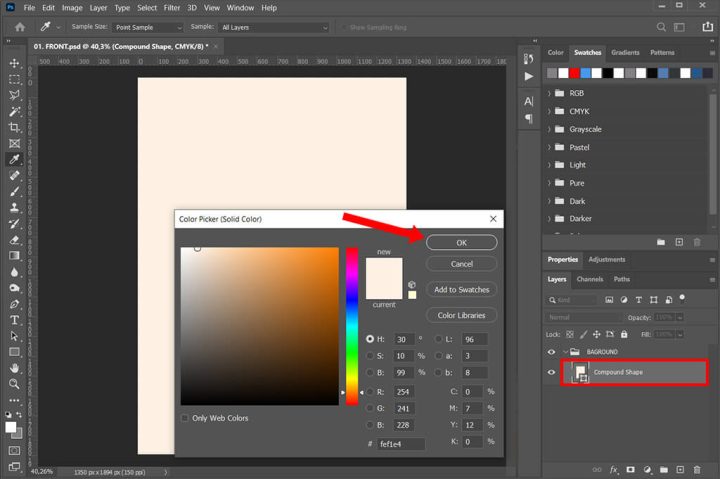Select the Rectangle shape tool
Screen dimensions: 720x479
(14, 352)
